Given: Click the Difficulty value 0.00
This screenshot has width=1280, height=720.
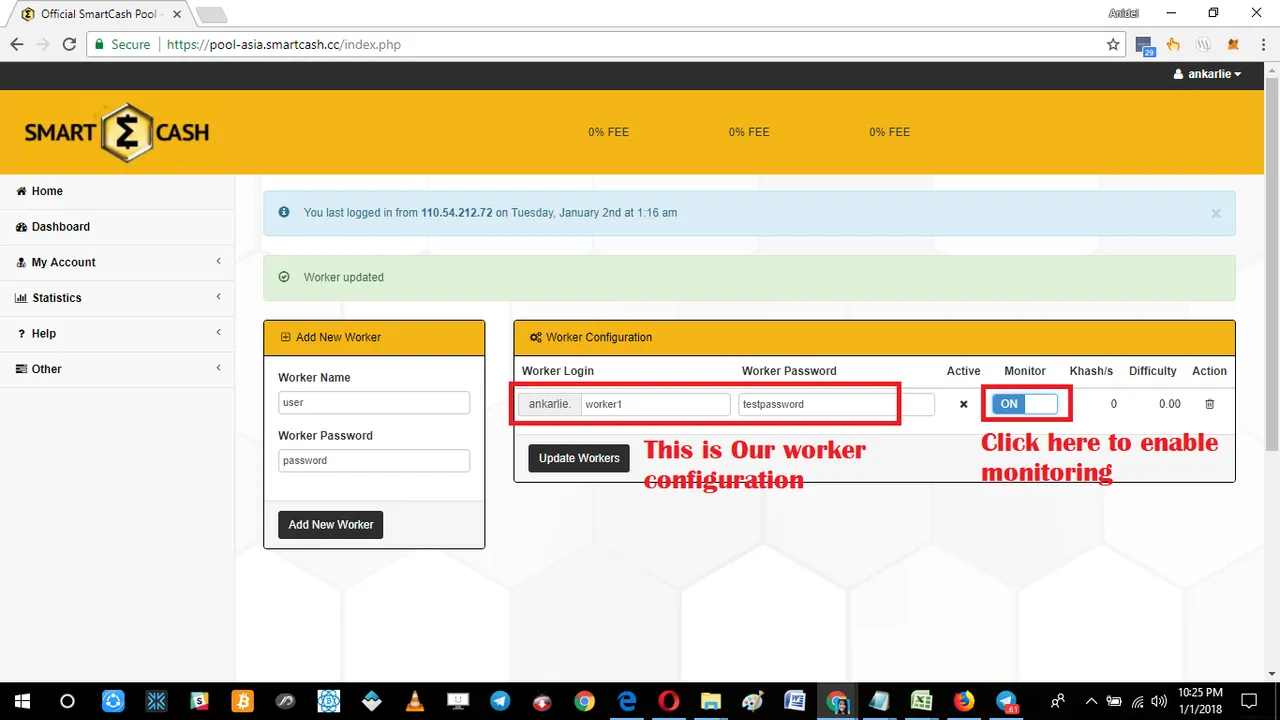Looking at the screenshot, I should coord(1169,404).
